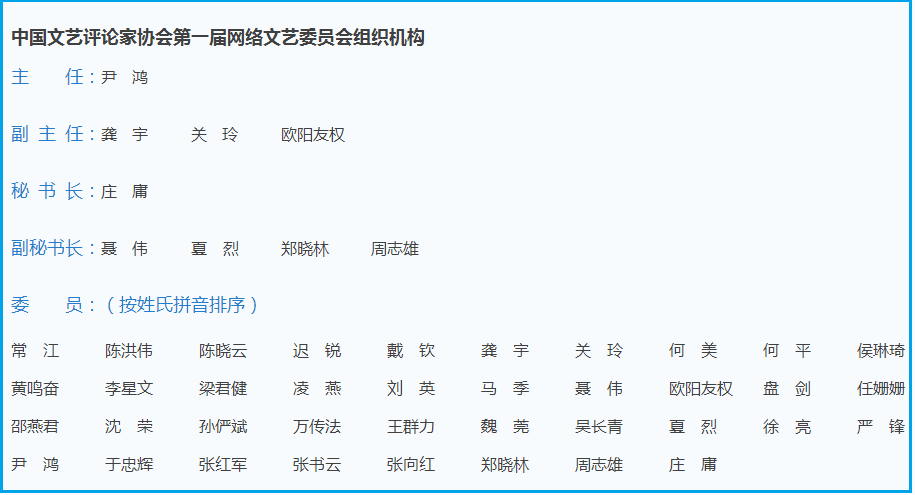Image resolution: width=915 pixels, height=495 pixels.
Task: Select the name 魏莞
Action: 505,427
